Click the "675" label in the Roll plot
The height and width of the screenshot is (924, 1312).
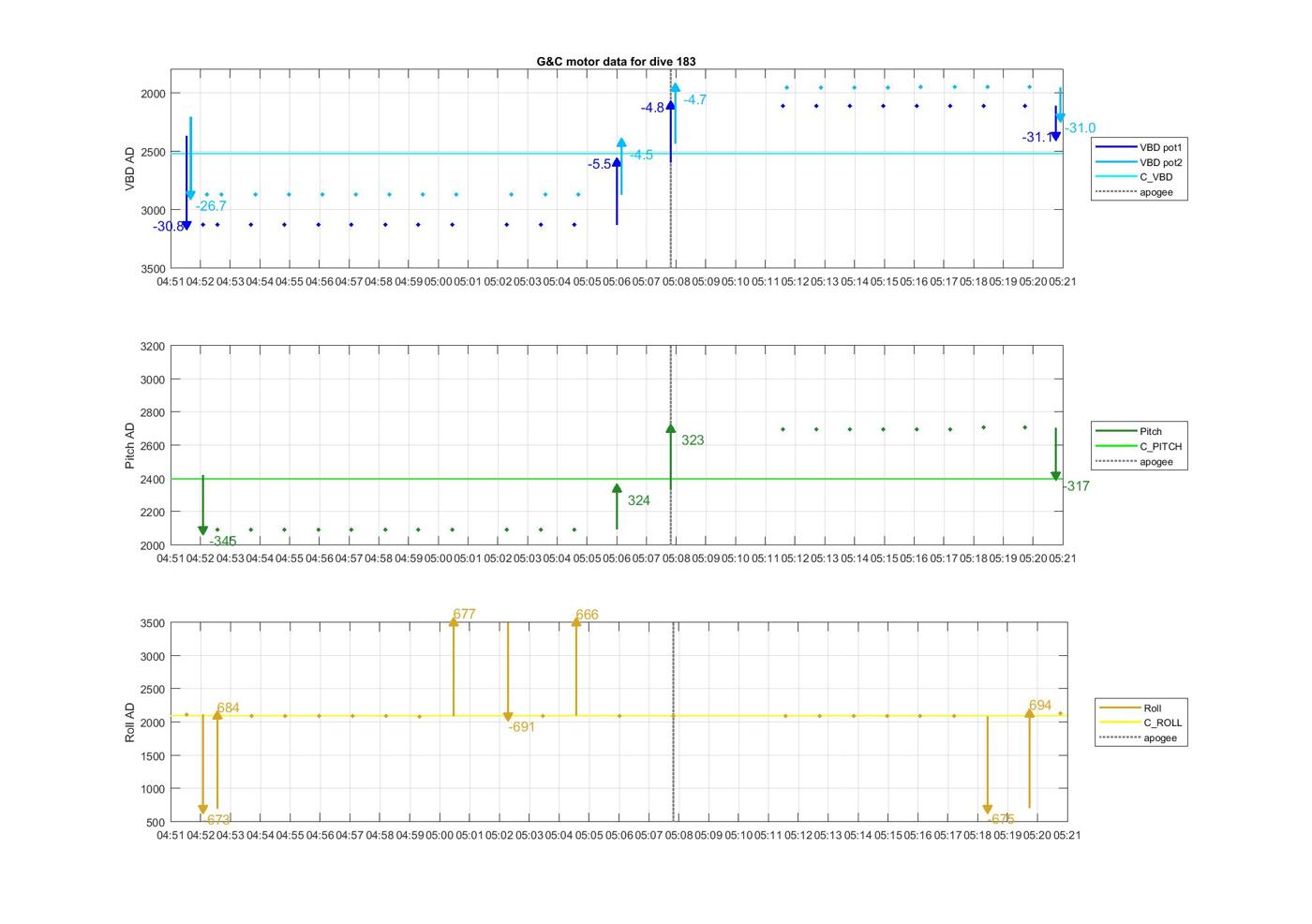(1003, 819)
